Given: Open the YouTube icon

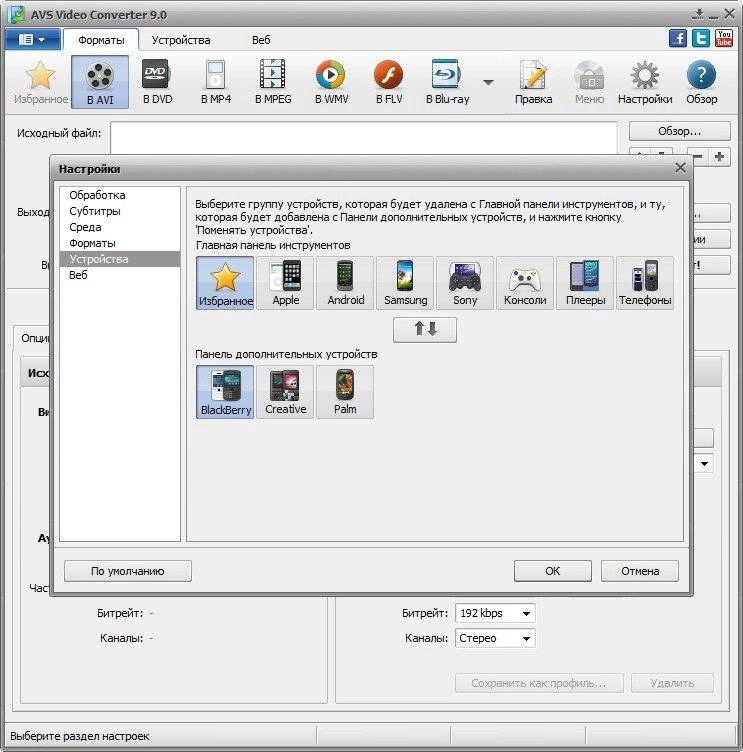Looking at the screenshot, I should 724,38.
